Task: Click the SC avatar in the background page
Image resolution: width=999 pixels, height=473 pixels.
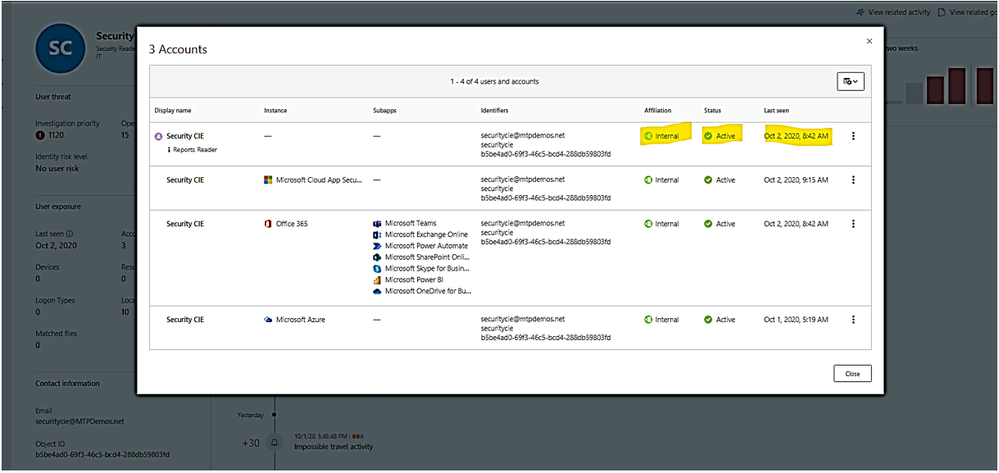Action: coord(62,48)
